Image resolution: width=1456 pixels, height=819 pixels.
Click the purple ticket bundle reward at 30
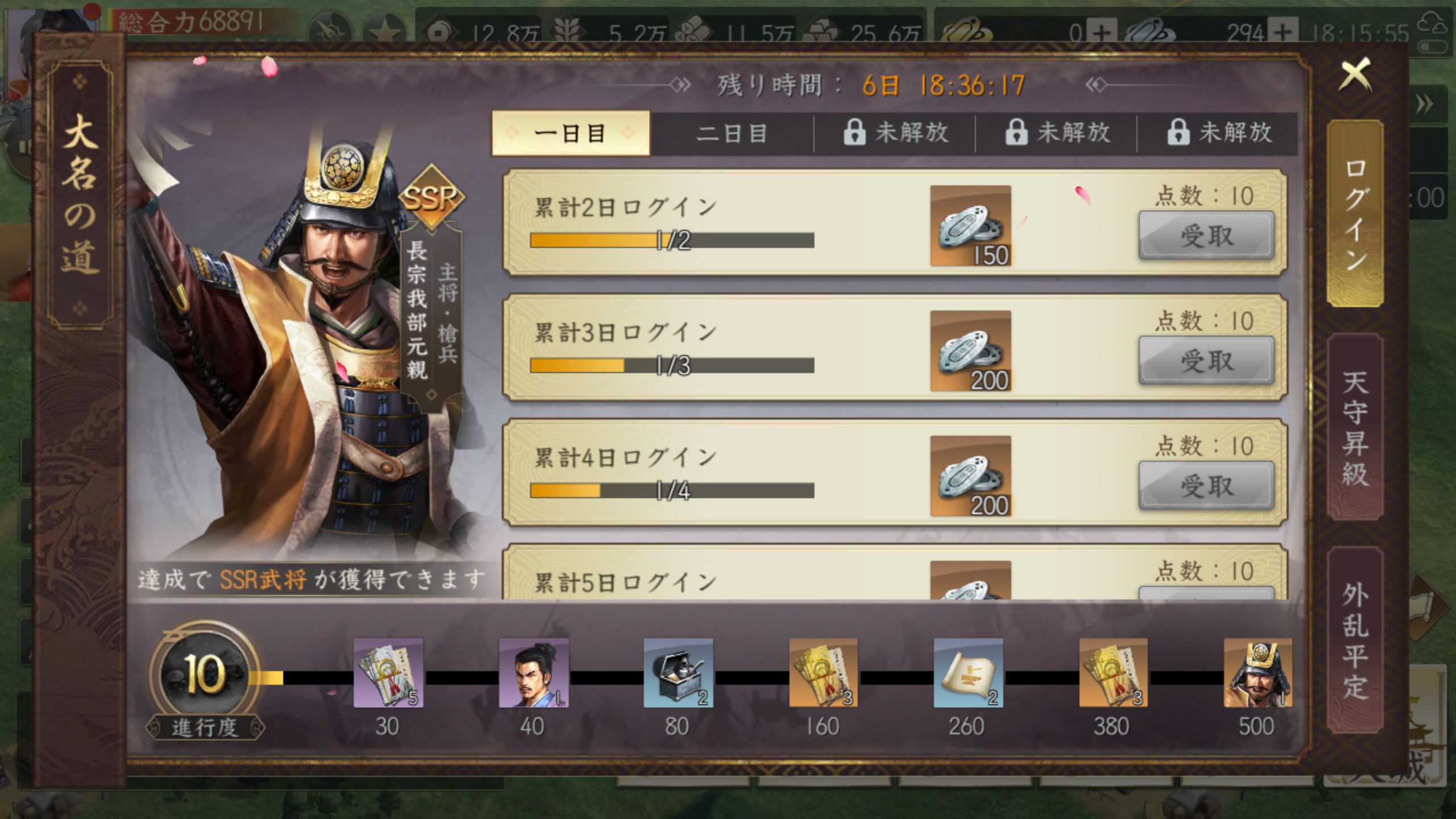pyautogui.click(x=388, y=672)
